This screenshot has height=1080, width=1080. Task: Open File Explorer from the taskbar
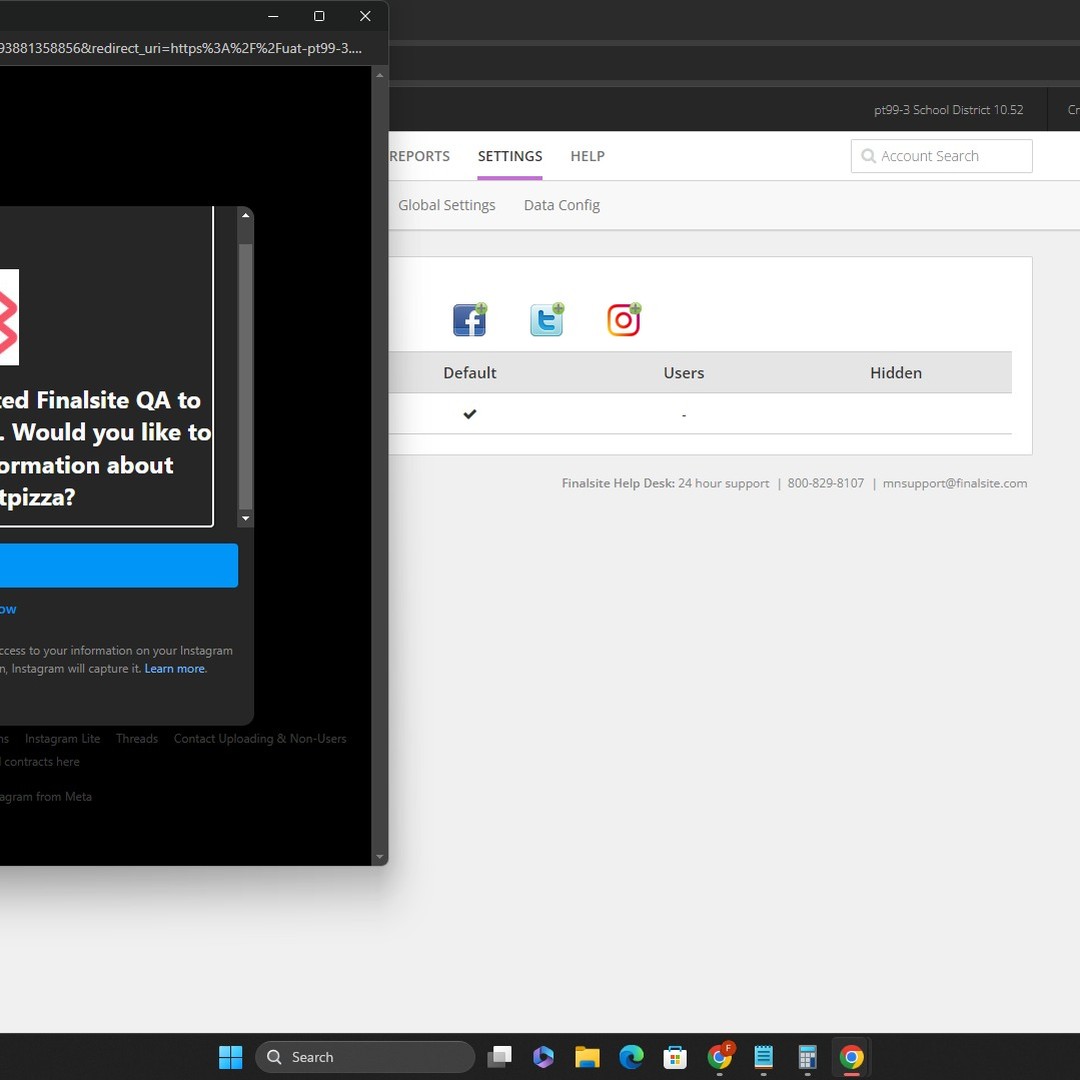[588, 1057]
